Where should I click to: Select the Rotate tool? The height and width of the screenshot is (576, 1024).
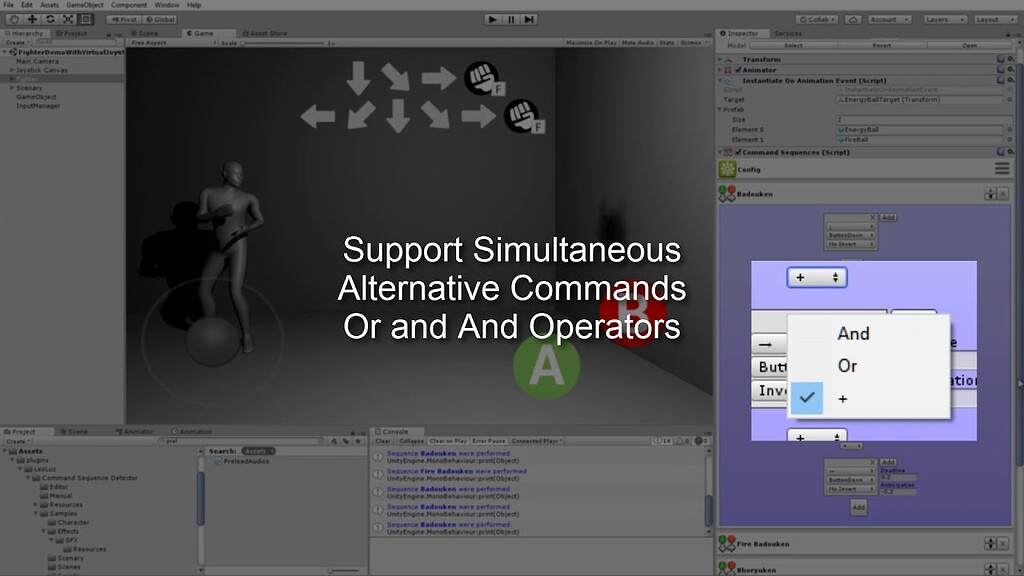(x=50, y=18)
